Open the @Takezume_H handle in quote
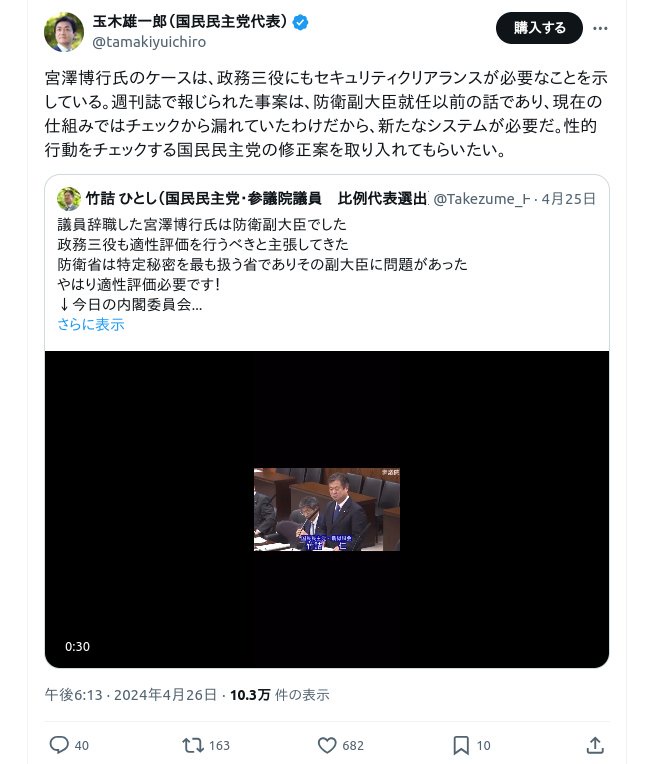The width and height of the screenshot is (645, 764). click(482, 199)
